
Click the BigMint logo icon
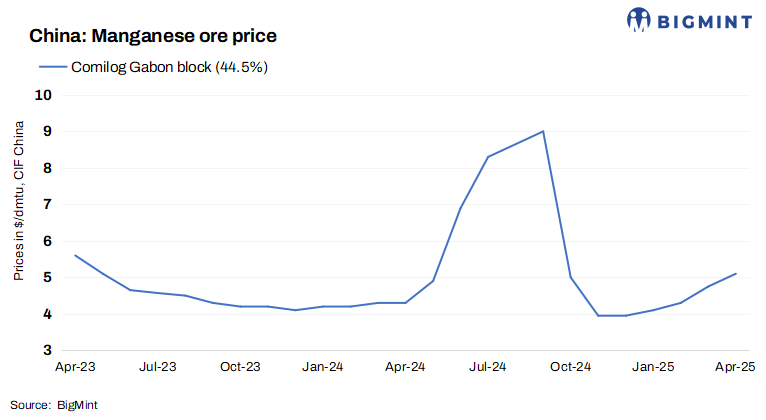coord(640,18)
